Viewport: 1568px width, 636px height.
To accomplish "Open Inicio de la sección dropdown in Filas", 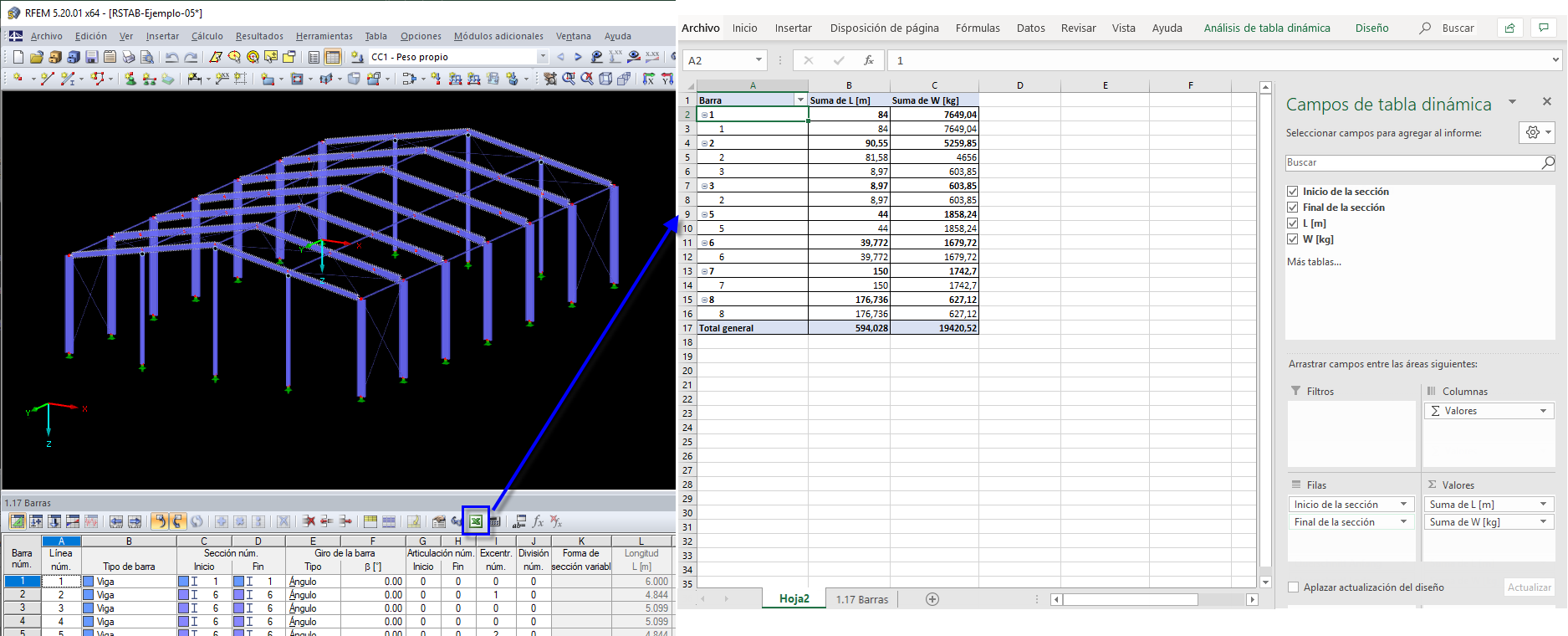I will point(1404,505).
